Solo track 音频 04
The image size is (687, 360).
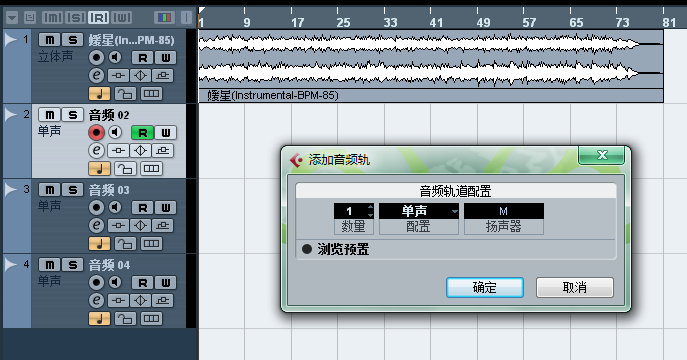72,265
